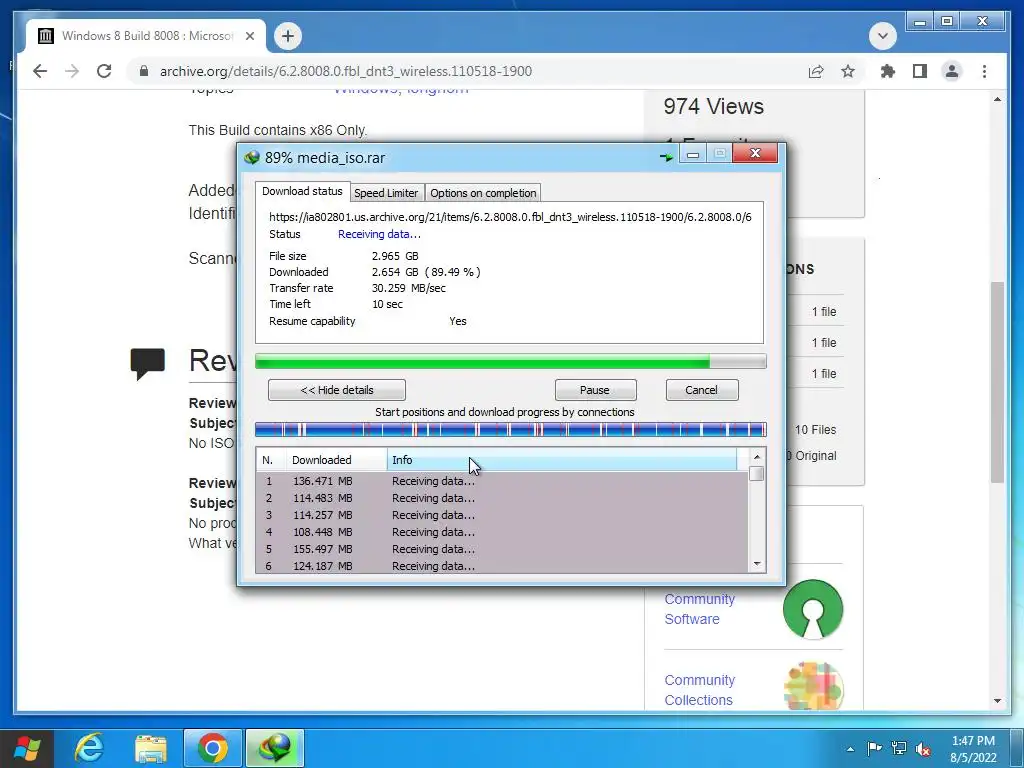
Task: Close the IDM download dialog
Action: [x=755, y=153]
